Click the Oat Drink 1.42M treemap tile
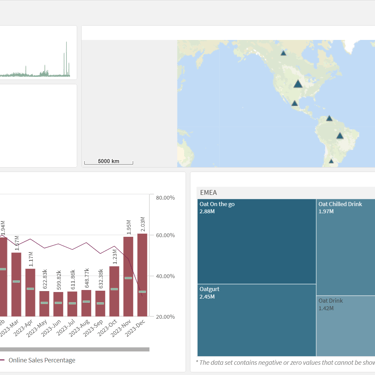Viewport: 375px width, 375px height. coord(346,326)
